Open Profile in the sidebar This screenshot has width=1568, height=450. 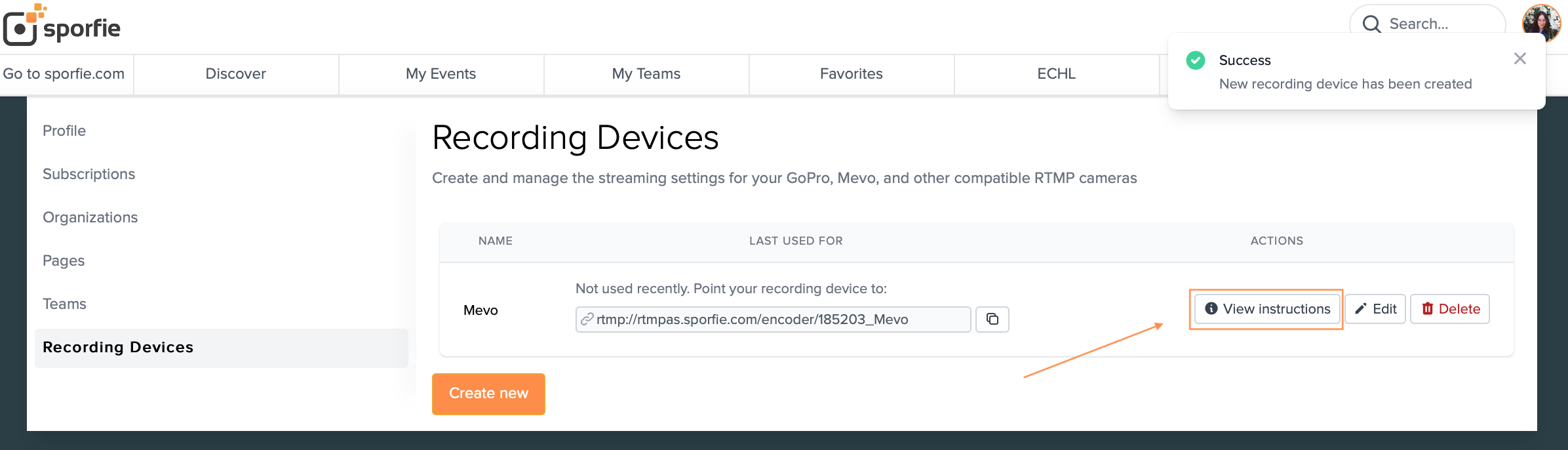click(x=64, y=131)
